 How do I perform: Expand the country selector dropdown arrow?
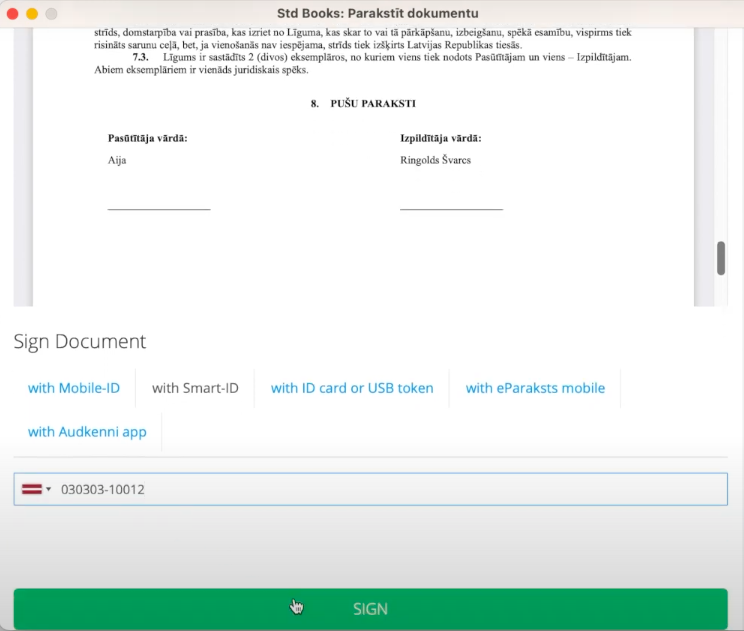tap(49, 489)
